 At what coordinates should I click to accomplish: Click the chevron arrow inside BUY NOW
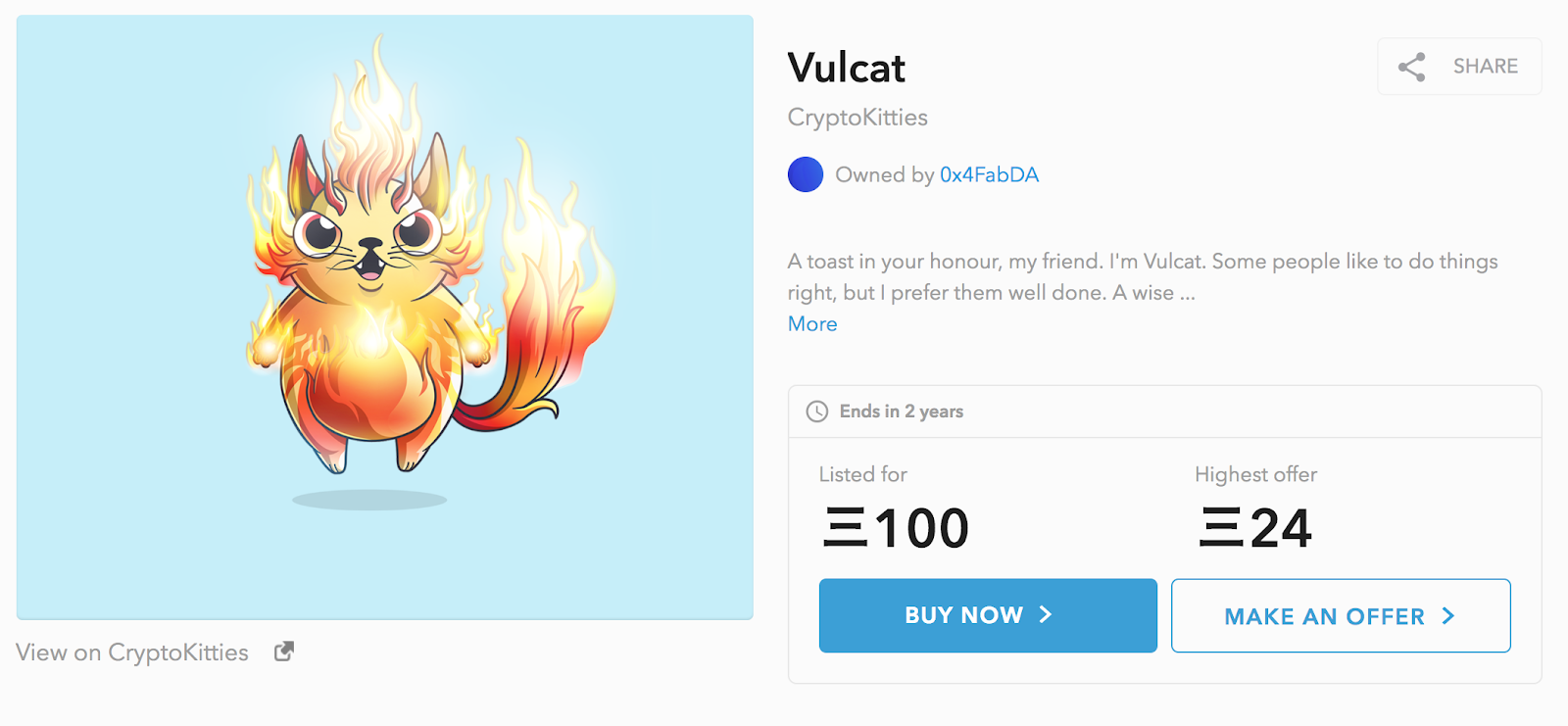pos(1045,615)
